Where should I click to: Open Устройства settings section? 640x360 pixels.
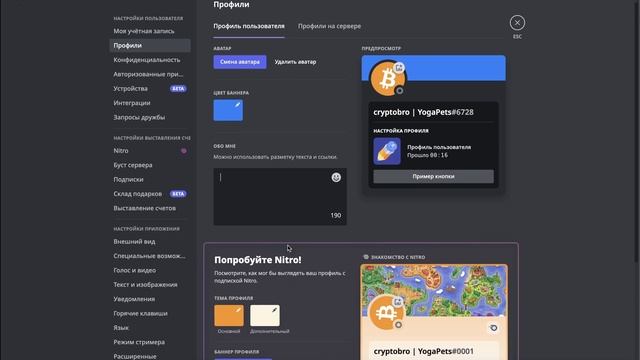click(x=150, y=89)
